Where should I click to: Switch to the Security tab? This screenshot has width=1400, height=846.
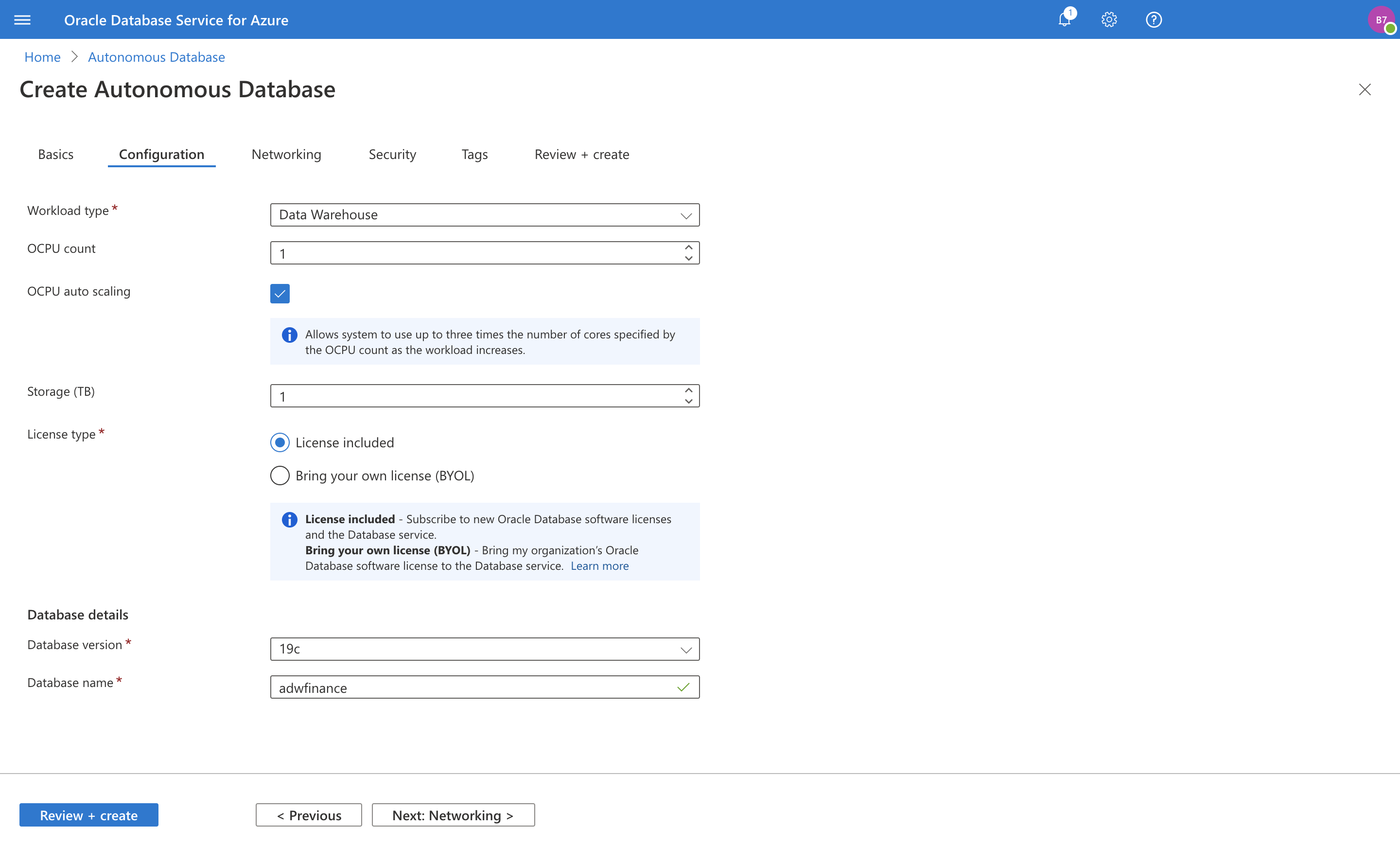[392, 155]
